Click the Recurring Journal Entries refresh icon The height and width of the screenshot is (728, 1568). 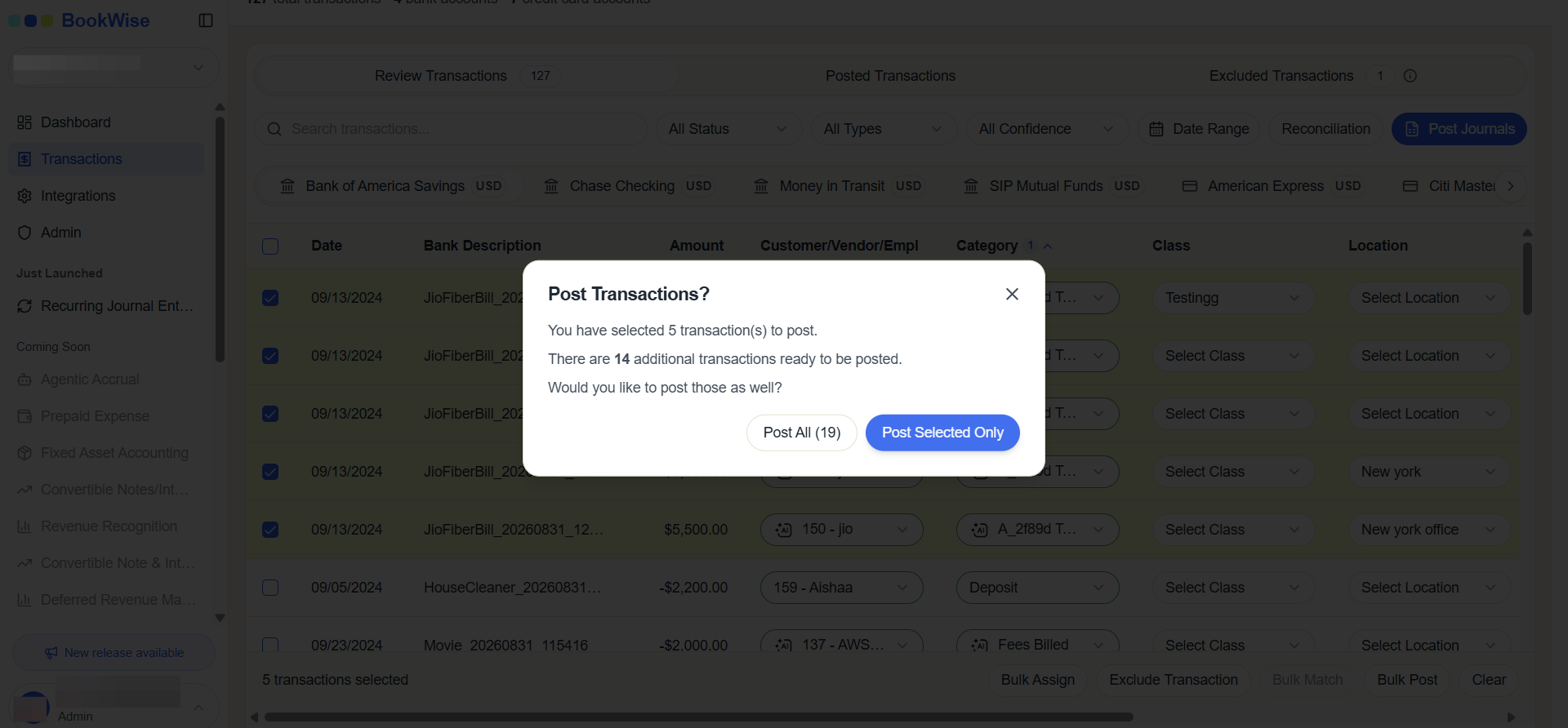[x=24, y=306]
